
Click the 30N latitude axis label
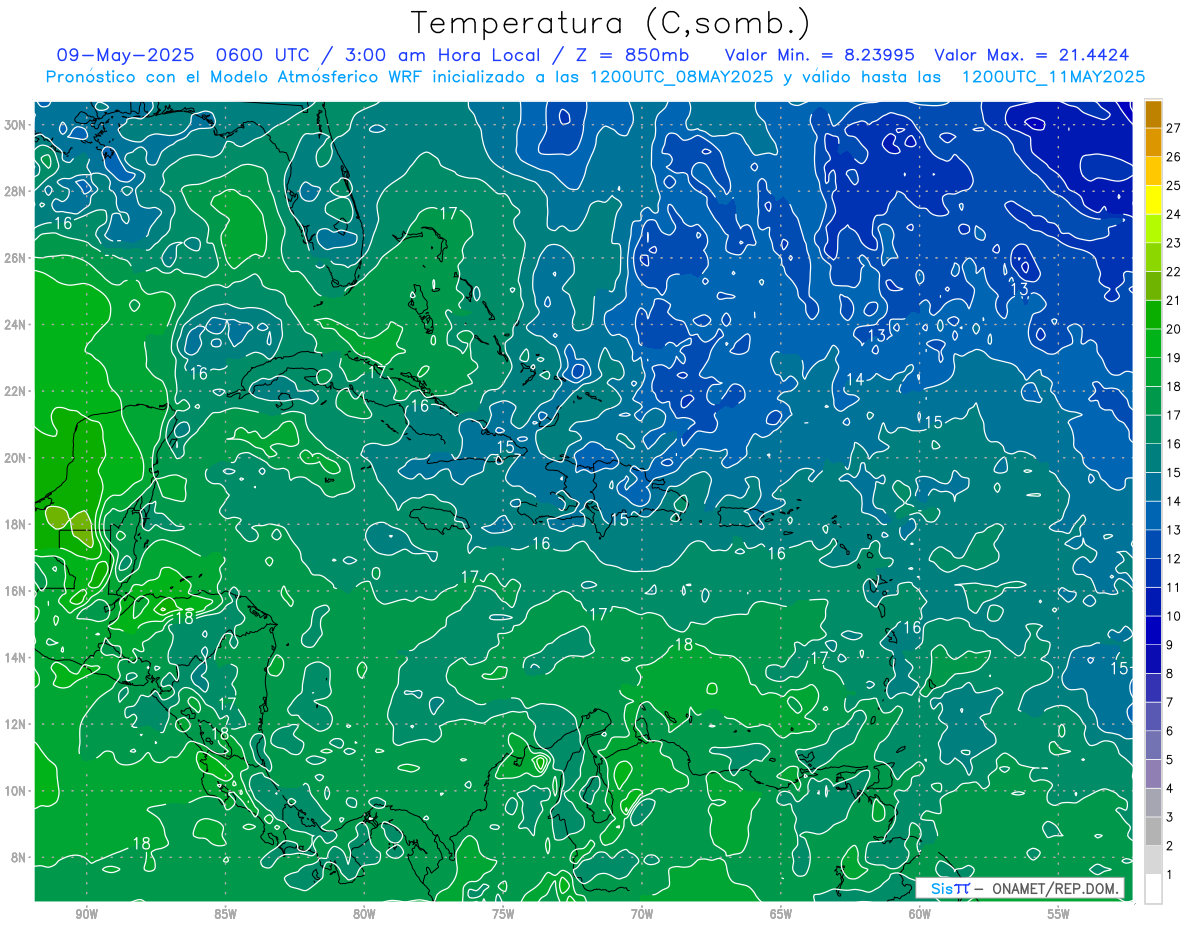15,125
